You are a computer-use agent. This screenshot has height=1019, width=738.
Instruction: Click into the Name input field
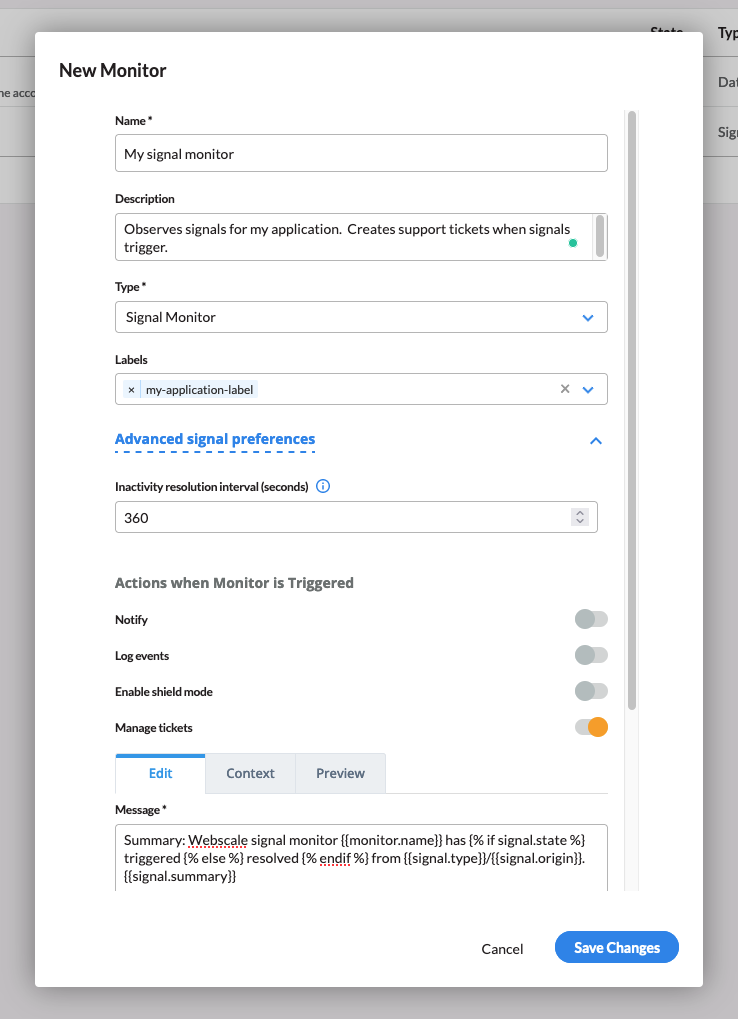361,154
